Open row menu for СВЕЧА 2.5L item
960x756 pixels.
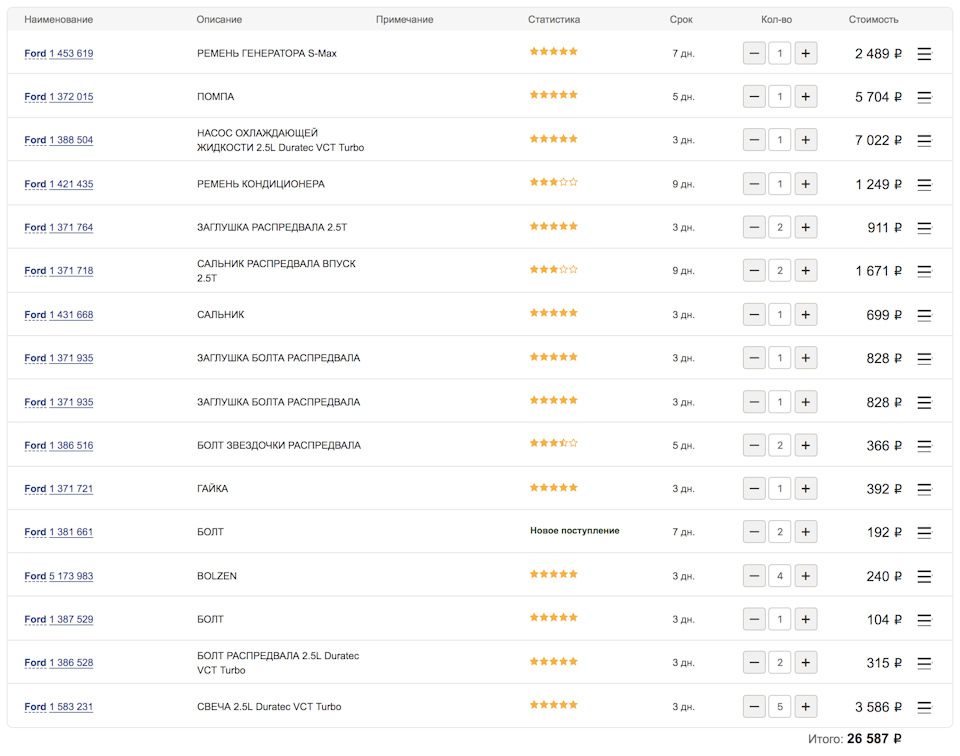click(924, 707)
